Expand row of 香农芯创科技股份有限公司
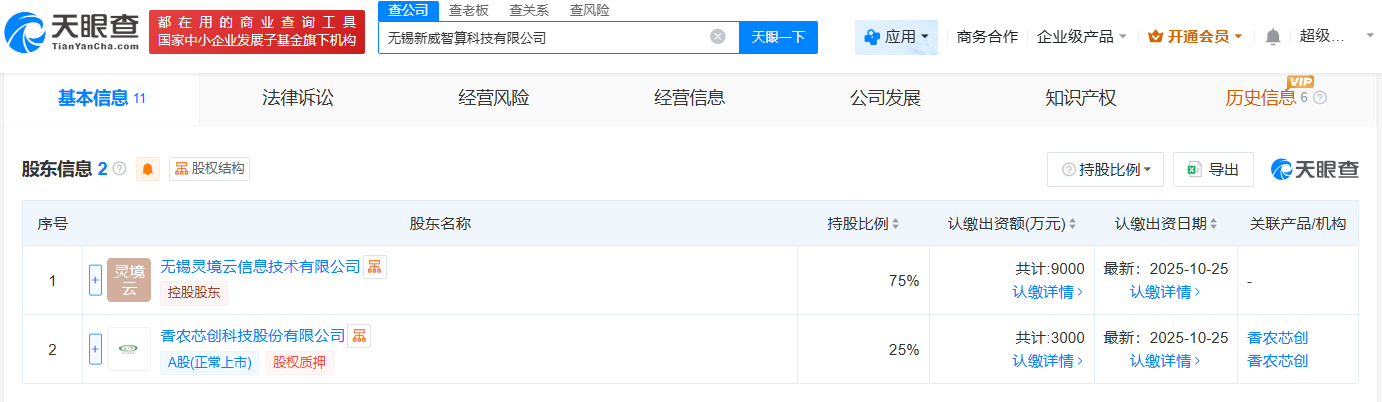 coord(96,349)
